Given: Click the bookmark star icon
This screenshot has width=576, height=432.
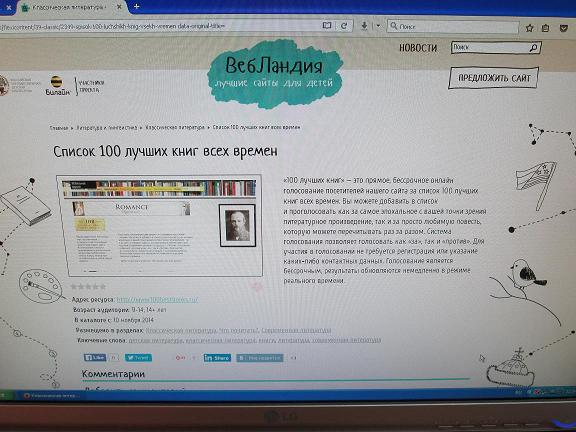Looking at the screenshot, I should [529, 28].
